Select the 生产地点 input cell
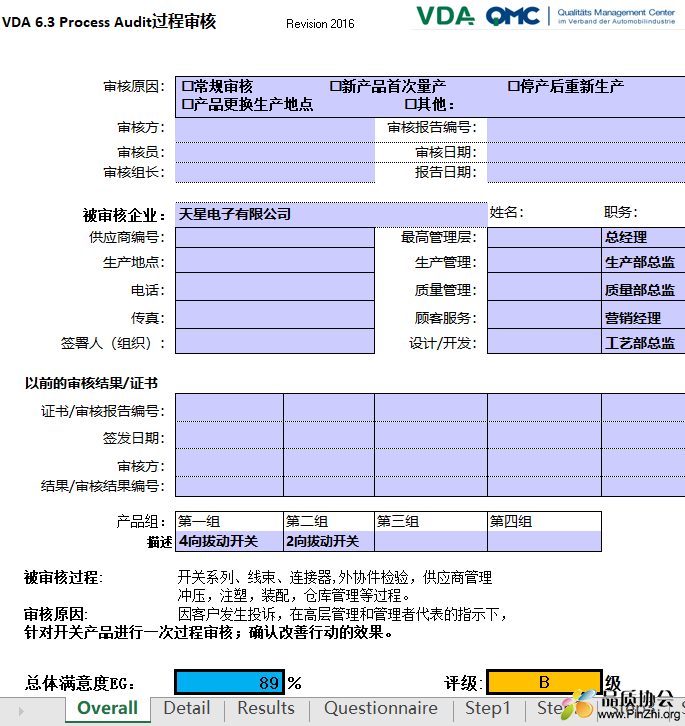The image size is (685, 726). pyautogui.click(x=275, y=260)
